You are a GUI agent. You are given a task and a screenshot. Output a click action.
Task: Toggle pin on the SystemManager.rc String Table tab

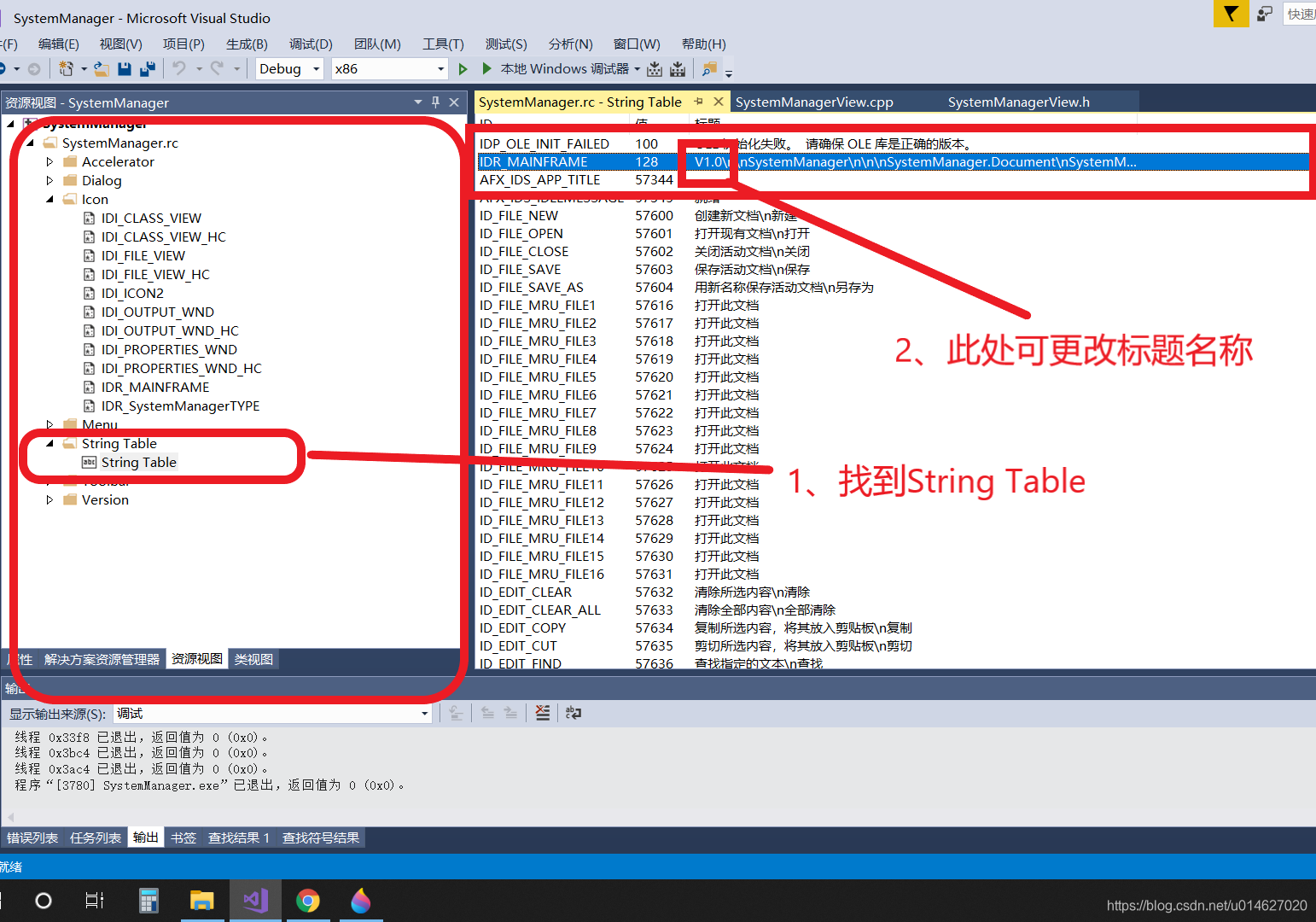pos(698,102)
